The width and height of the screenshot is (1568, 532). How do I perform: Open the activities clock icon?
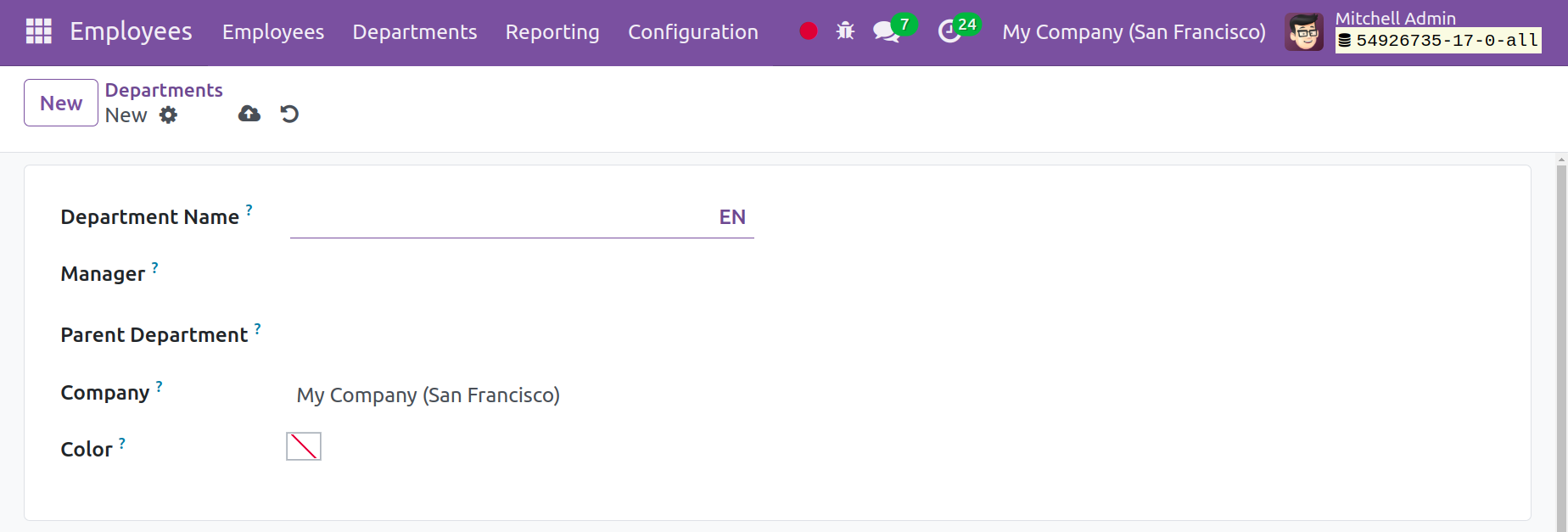(949, 32)
